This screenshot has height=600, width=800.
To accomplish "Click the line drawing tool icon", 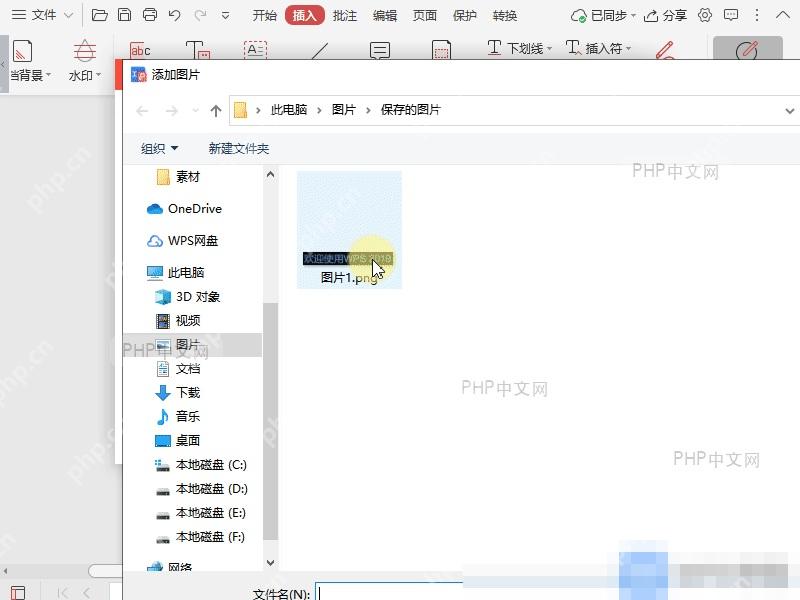I will click(x=319, y=51).
